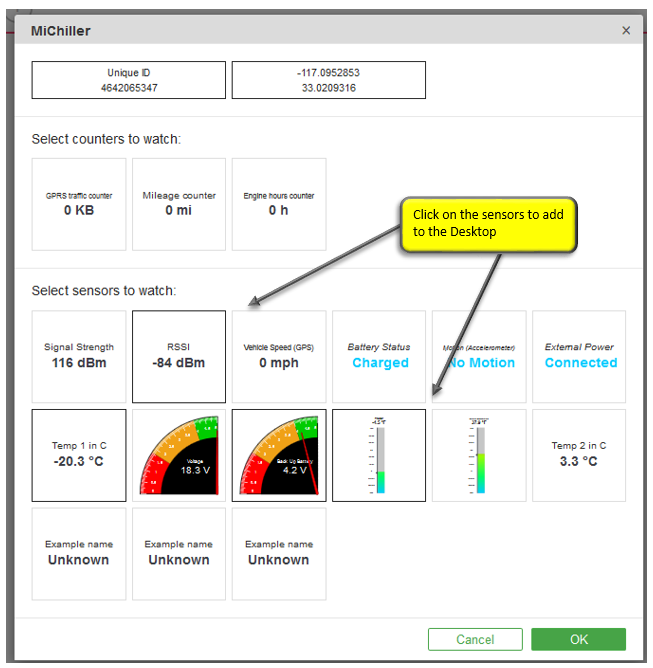
Task: Deselect the Temp 1 in C sensor
Action: click(79, 455)
